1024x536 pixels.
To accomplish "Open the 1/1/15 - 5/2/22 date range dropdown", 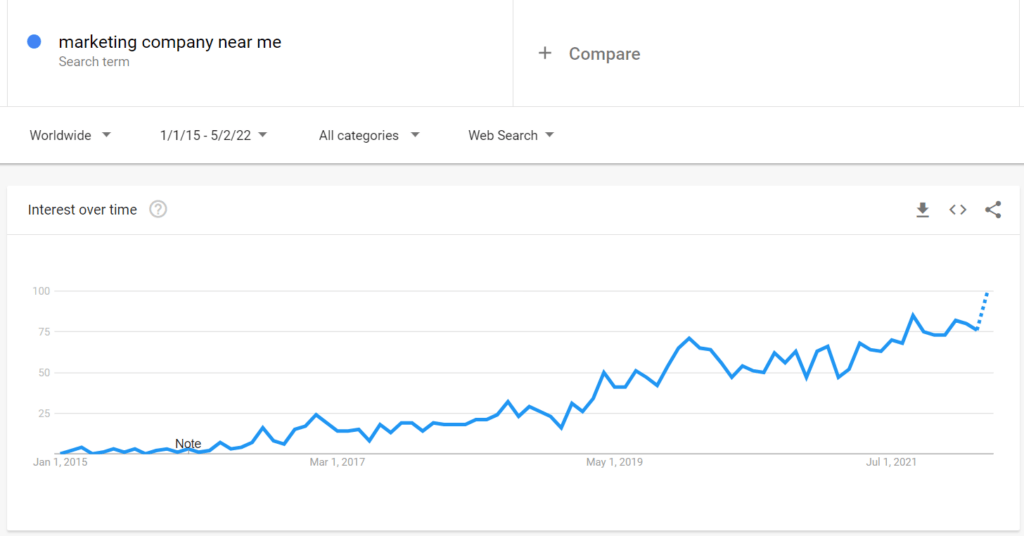I will pyautogui.click(x=214, y=135).
